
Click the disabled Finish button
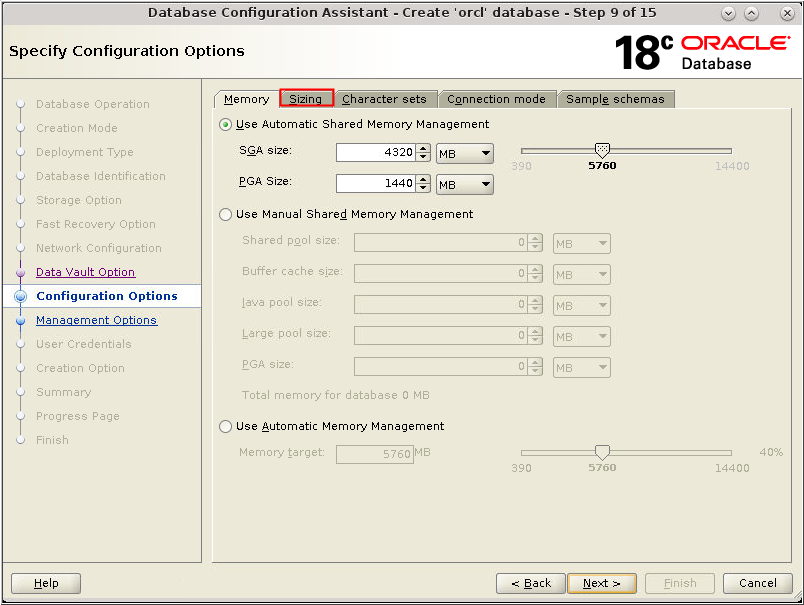(680, 583)
